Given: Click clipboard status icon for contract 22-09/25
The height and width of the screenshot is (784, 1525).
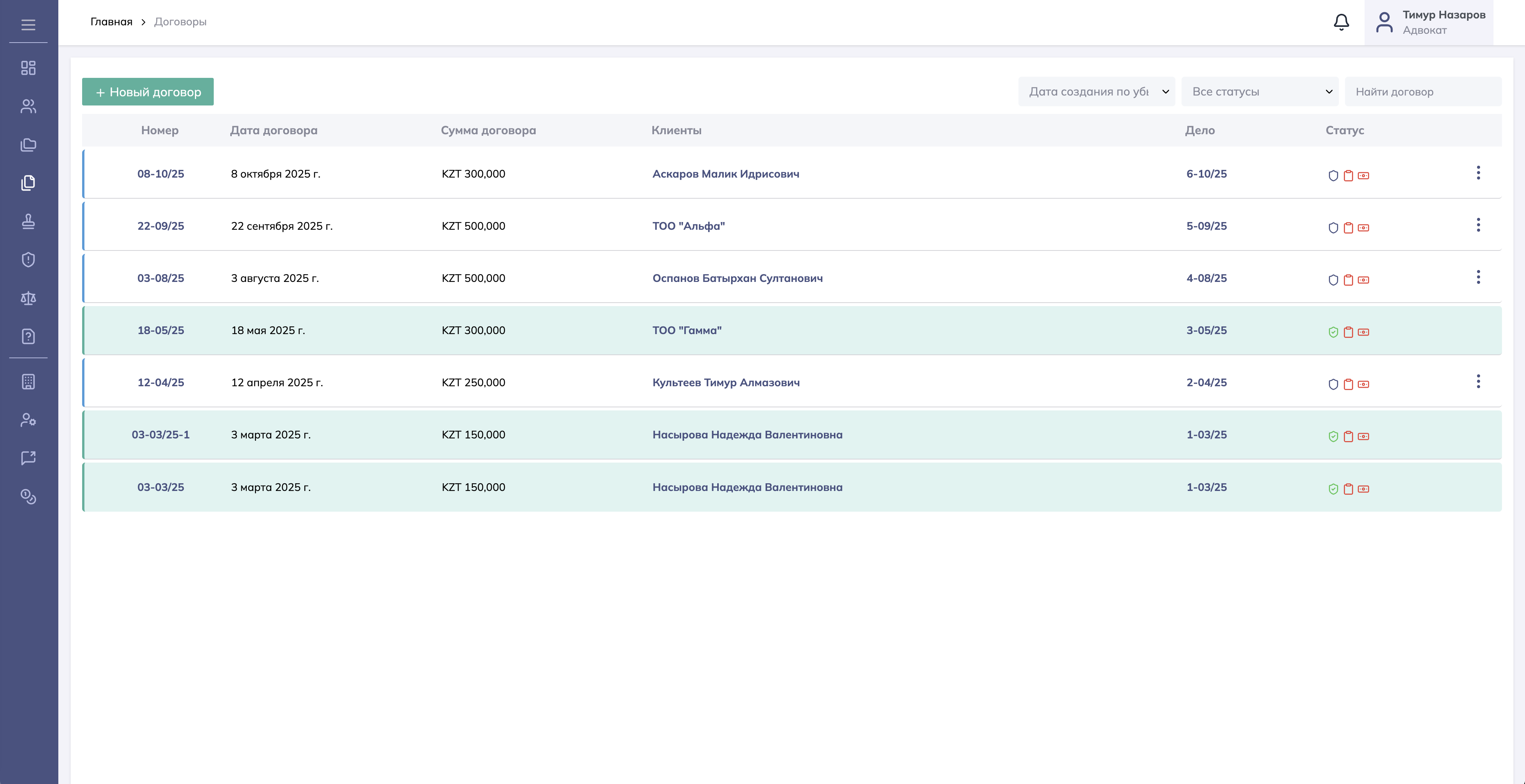Looking at the screenshot, I should point(1348,228).
